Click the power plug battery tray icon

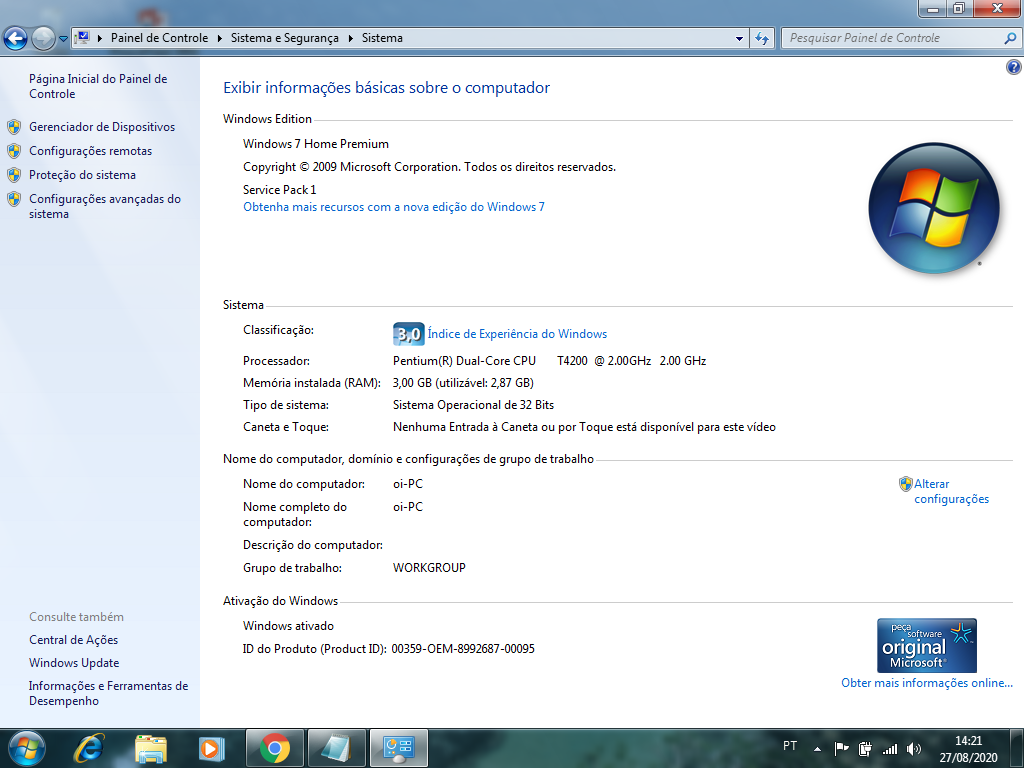[865, 749]
